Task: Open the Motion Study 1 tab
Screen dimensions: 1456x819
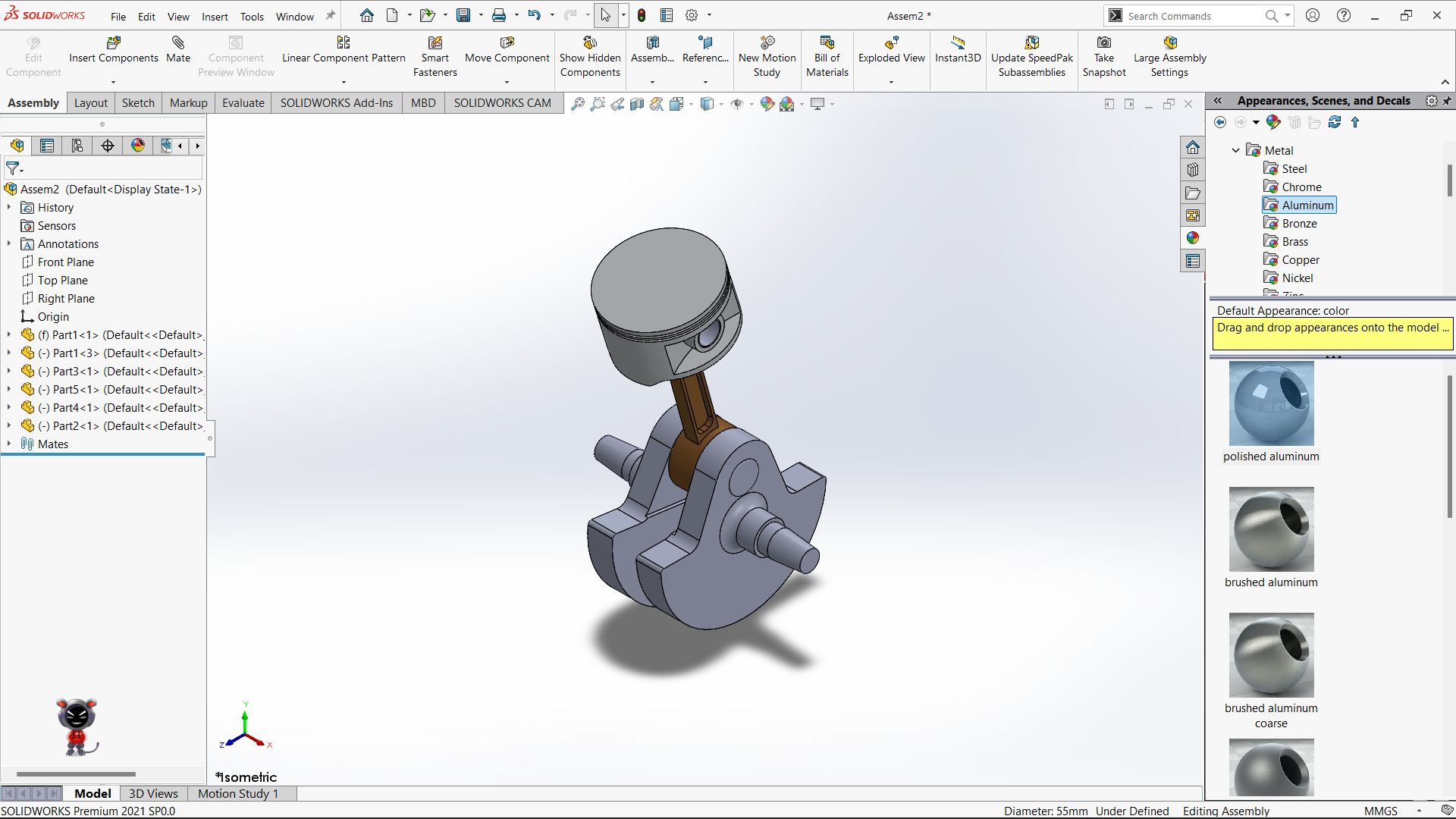Action: click(x=238, y=793)
